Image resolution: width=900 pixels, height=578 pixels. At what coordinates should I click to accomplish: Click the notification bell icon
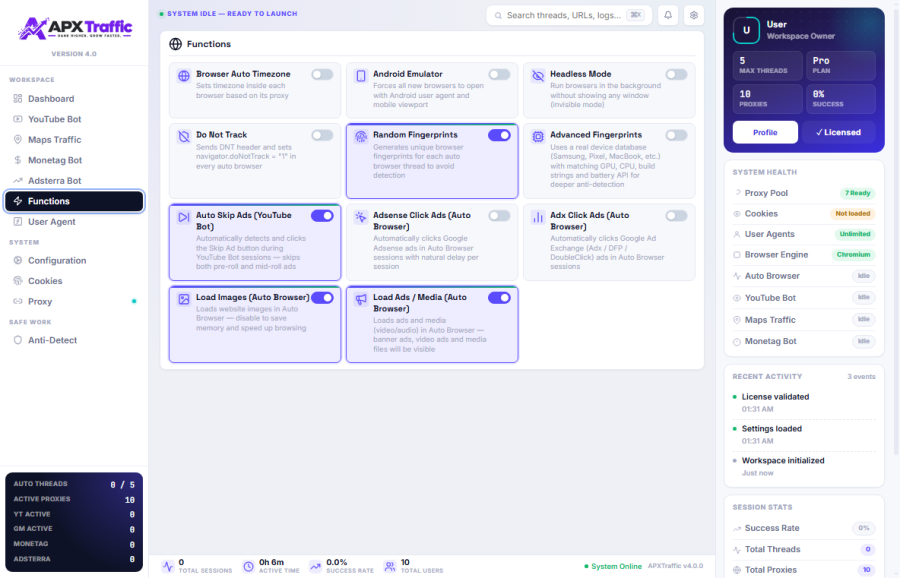click(x=668, y=15)
